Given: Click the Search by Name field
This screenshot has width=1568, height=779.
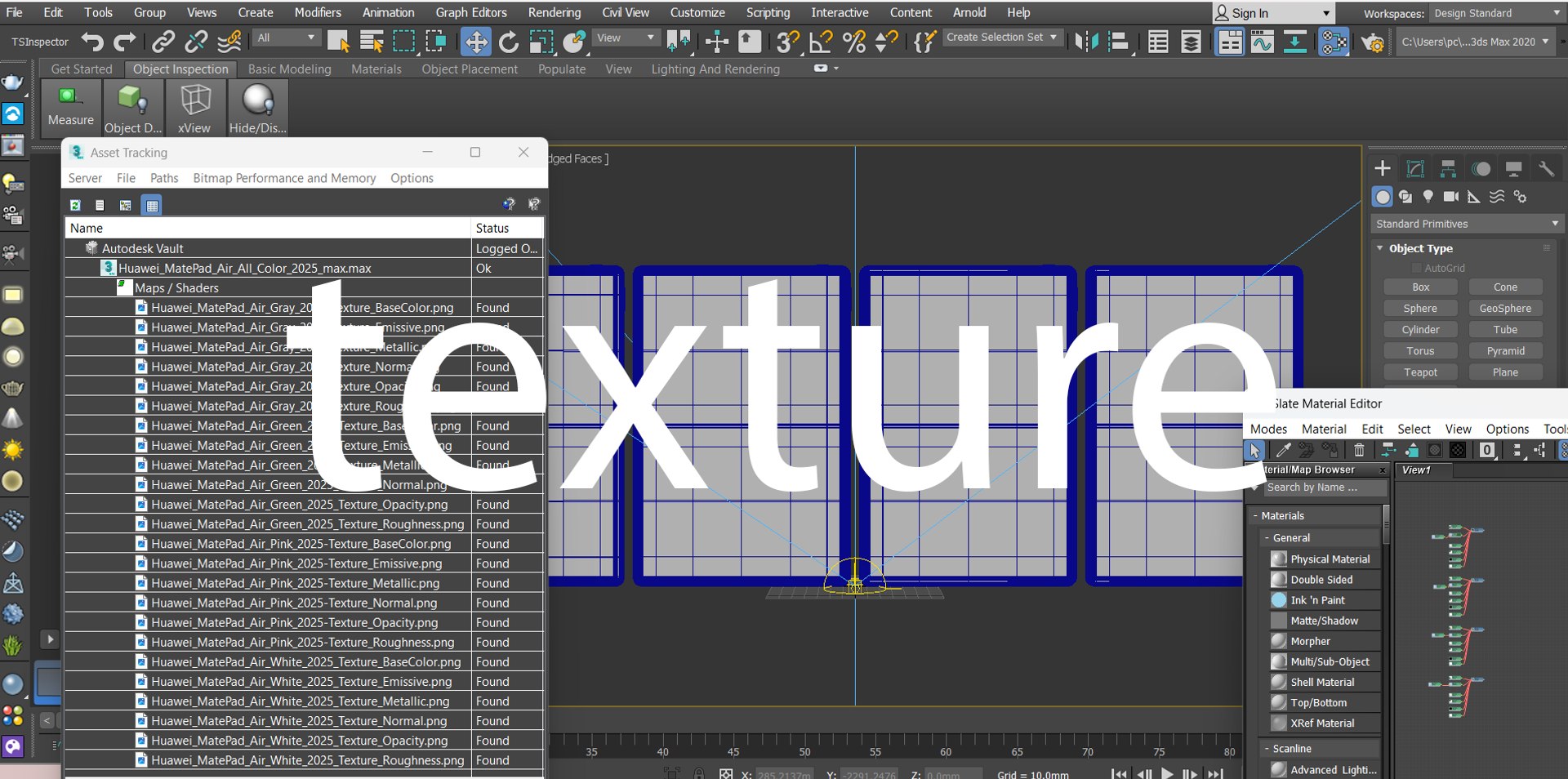Looking at the screenshot, I should [1323, 487].
